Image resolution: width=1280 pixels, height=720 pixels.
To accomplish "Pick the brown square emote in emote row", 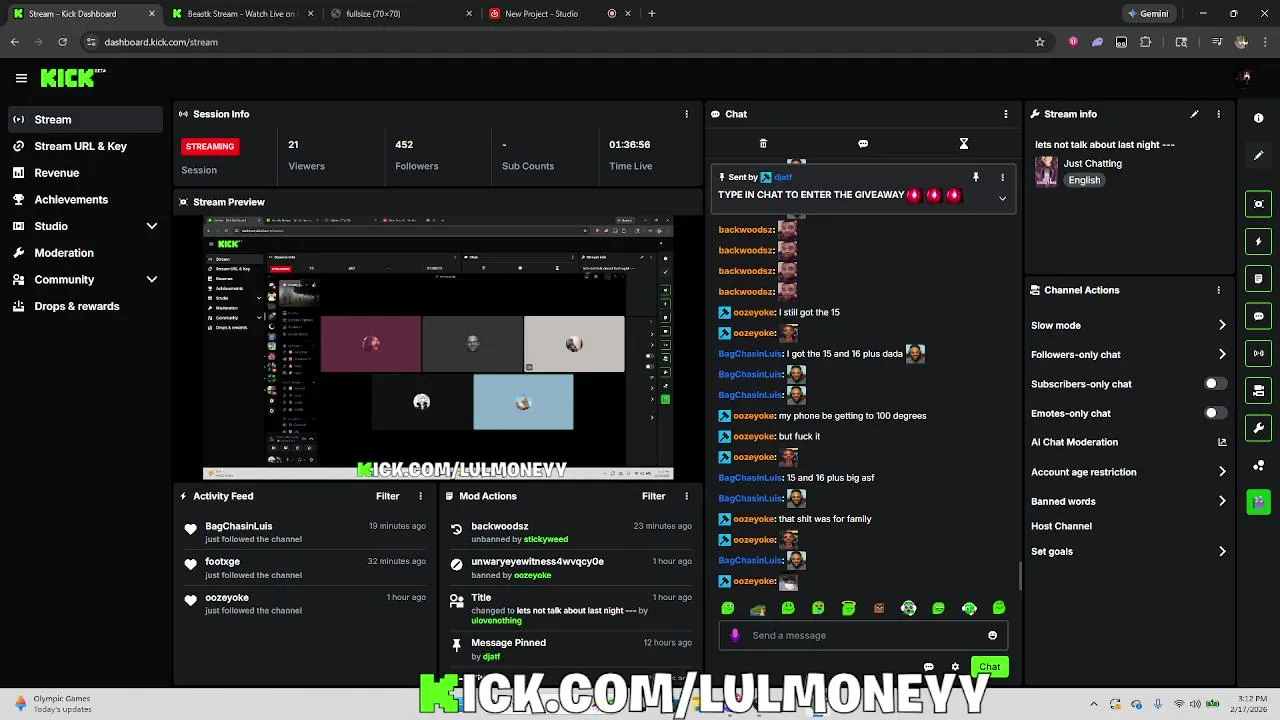I will tap(879, 608).
